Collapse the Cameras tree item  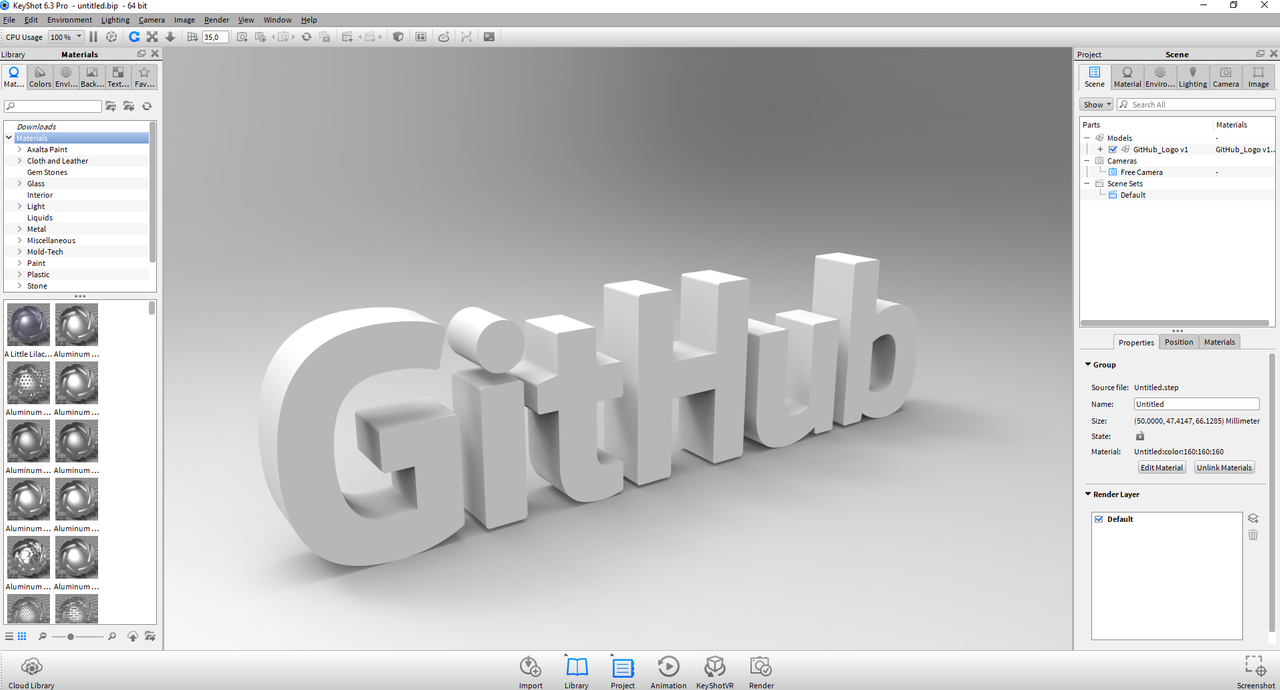(1087, 160)
